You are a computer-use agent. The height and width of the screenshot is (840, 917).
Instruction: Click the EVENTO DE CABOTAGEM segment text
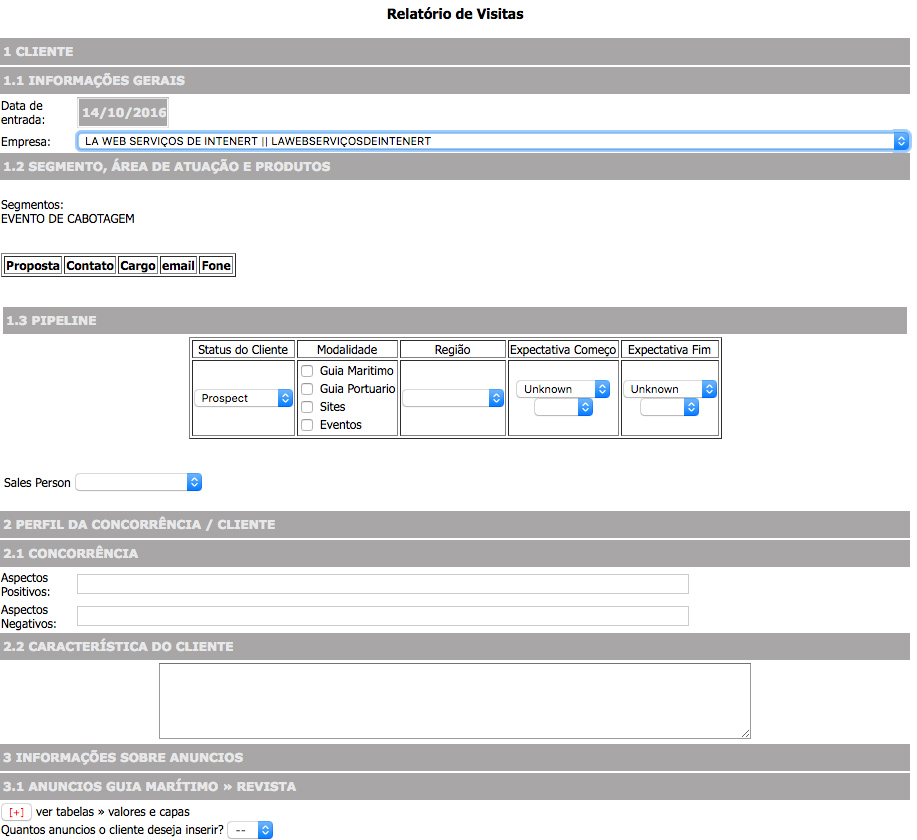coord(68,219)
